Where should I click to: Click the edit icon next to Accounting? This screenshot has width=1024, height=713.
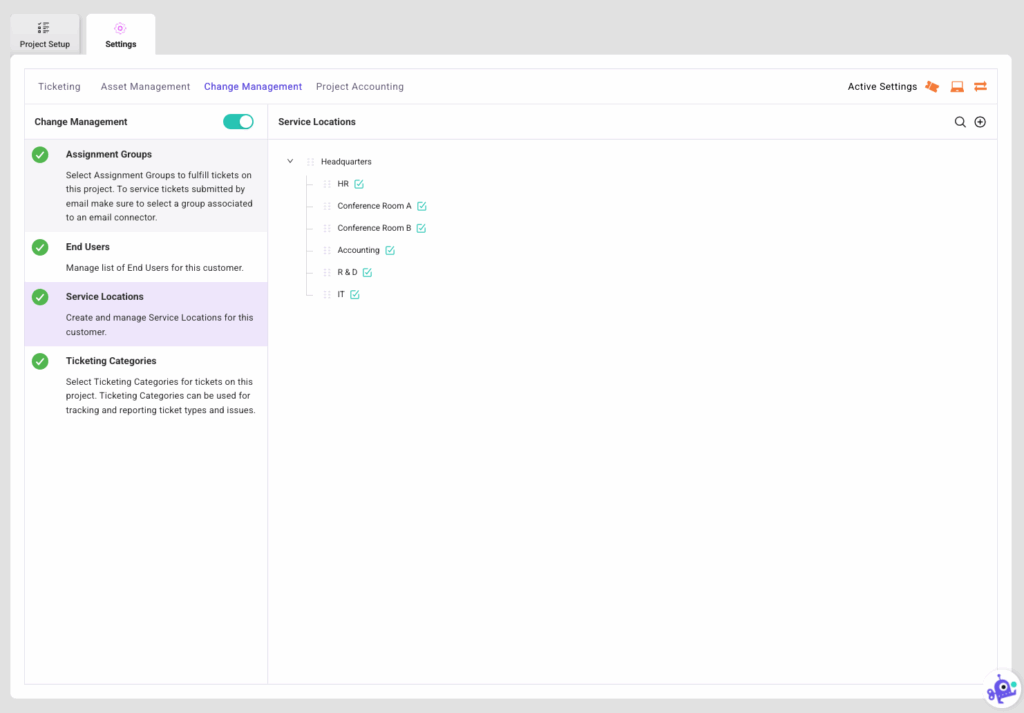(390, 250)
